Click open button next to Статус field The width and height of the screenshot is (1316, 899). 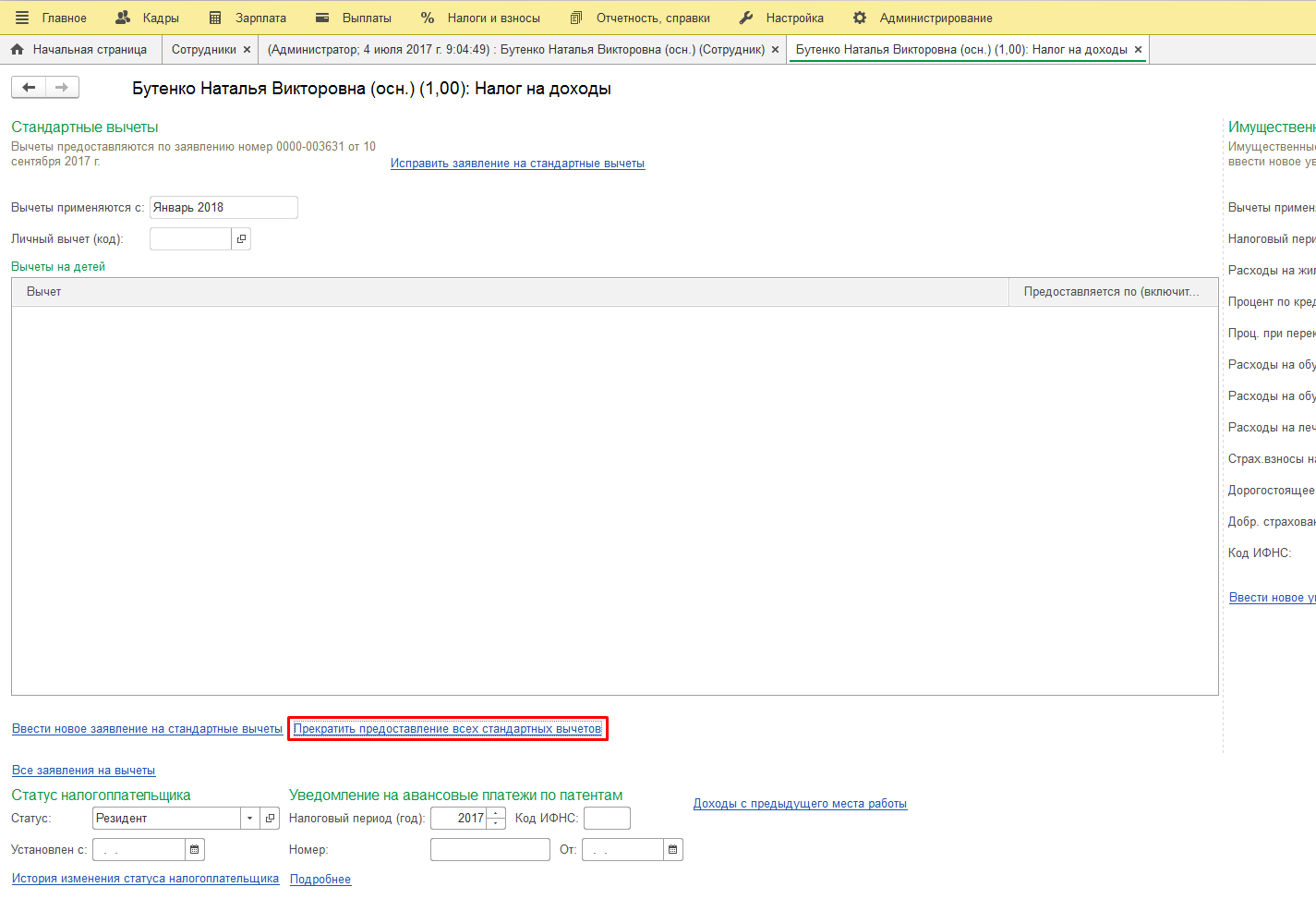click(270, 819)
